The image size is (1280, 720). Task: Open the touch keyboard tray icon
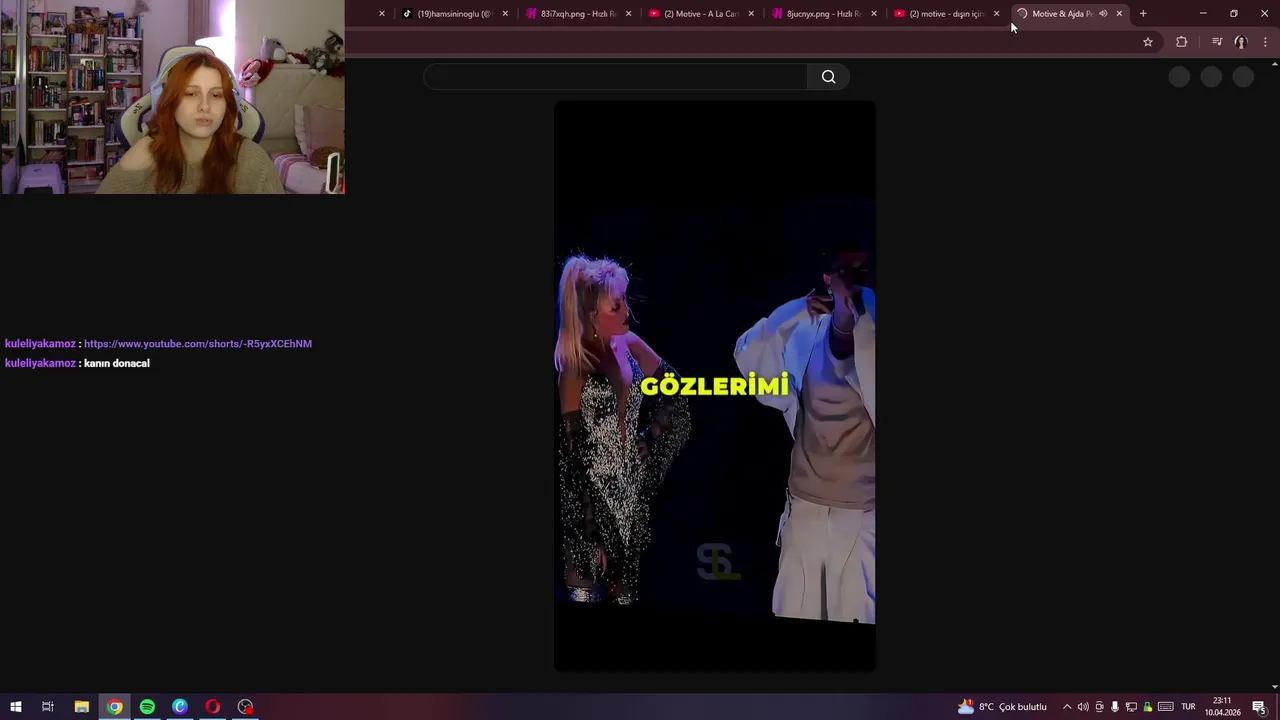click(1166, 707)
